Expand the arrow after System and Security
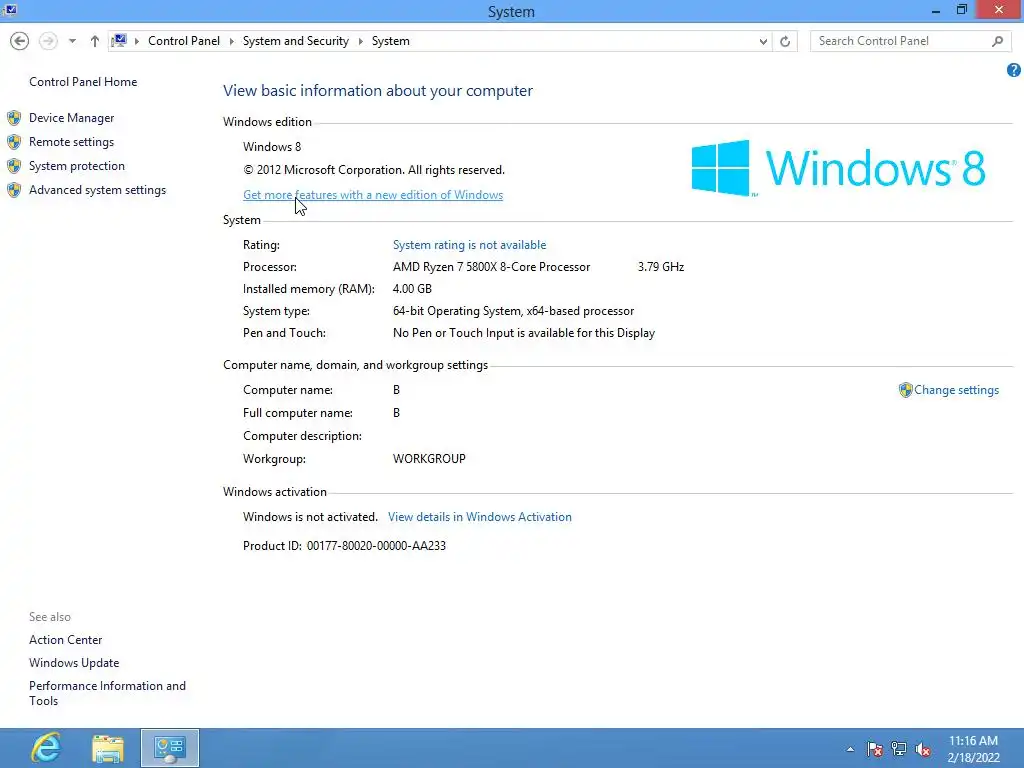This screenshot has width=1024, height=768. pyautogui.click(x=360, y=41)
